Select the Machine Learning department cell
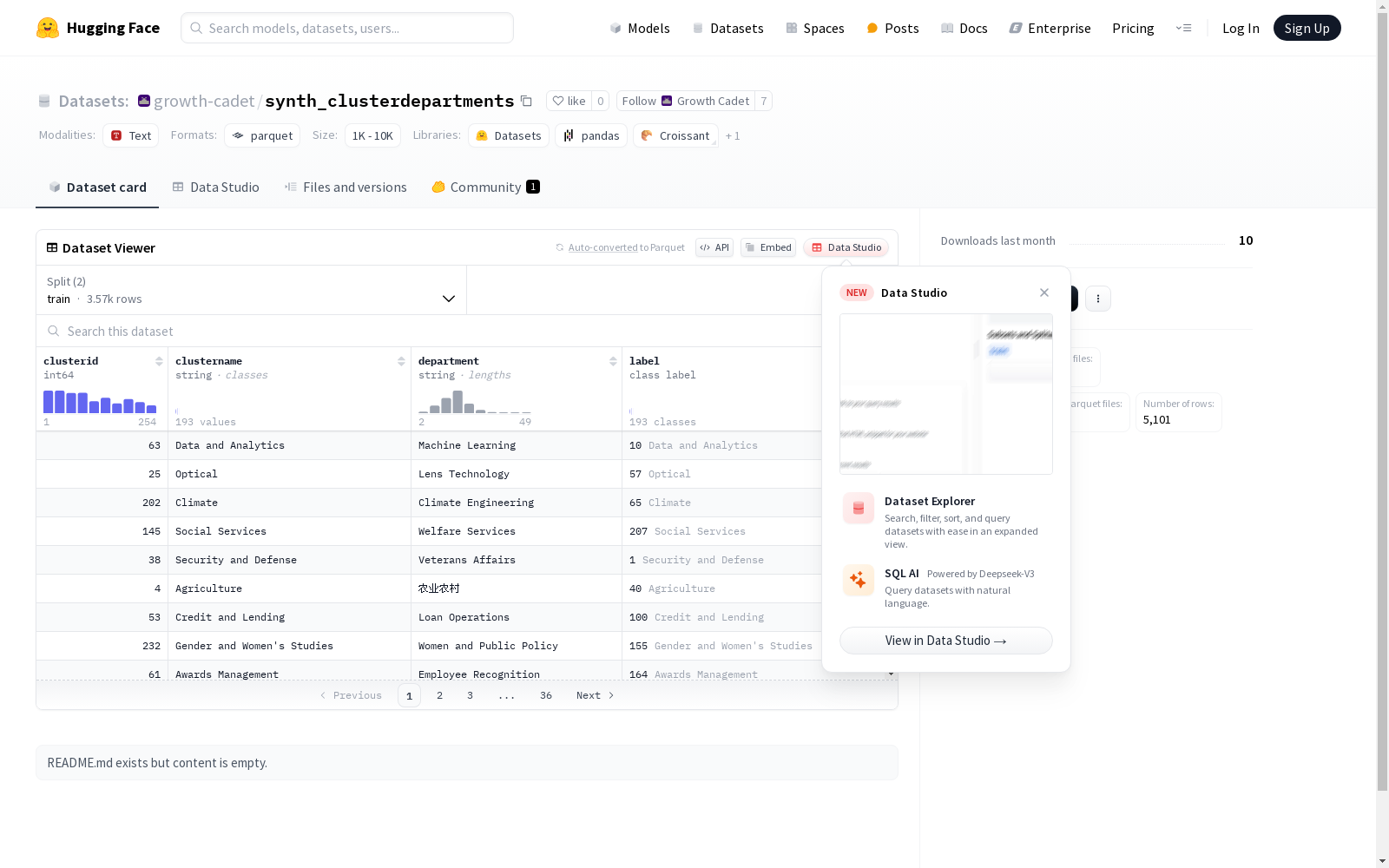The image size is (1389, 868). click(x=517, y=445)
